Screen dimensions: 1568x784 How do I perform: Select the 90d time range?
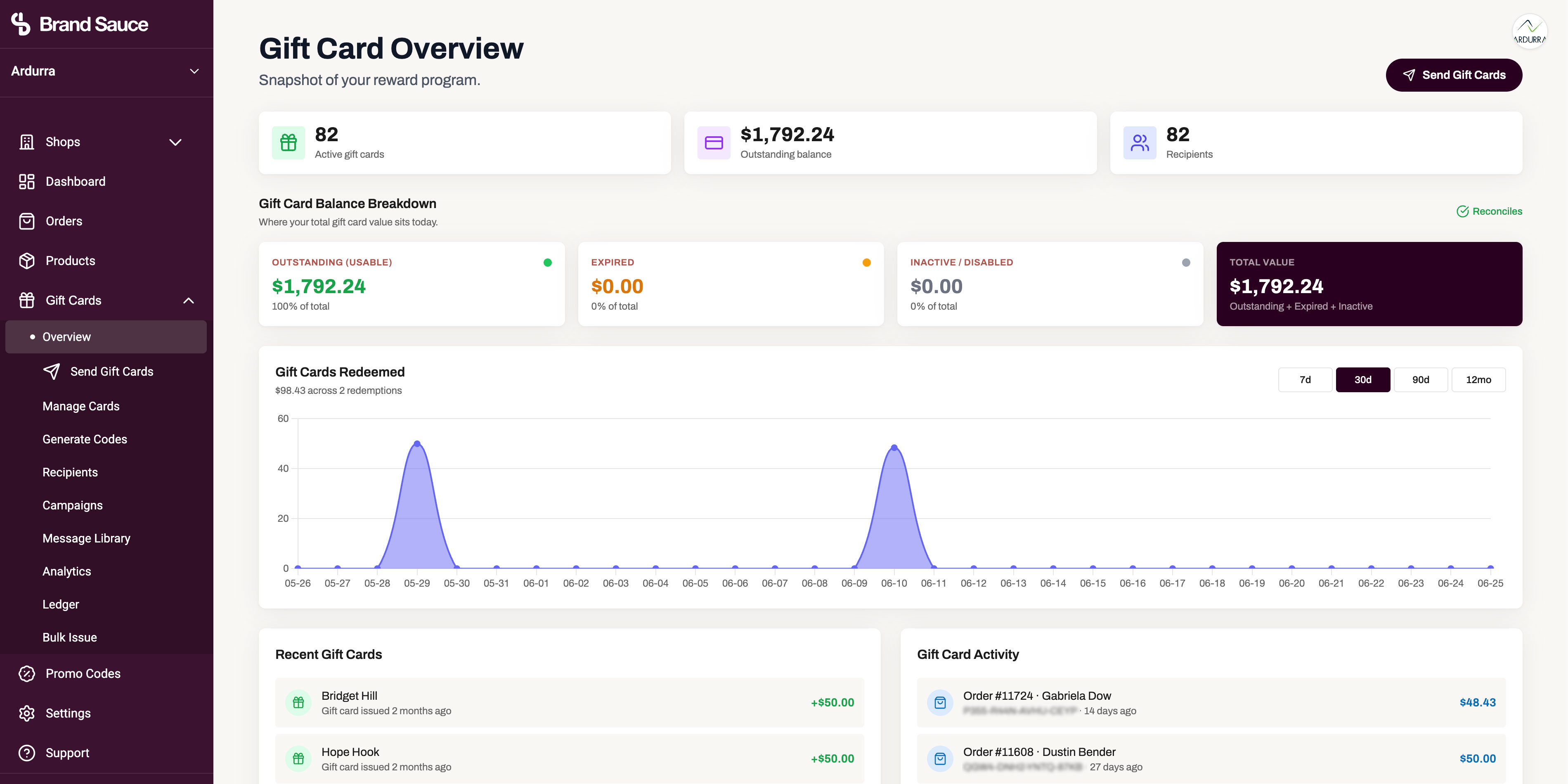(1421, 379)
